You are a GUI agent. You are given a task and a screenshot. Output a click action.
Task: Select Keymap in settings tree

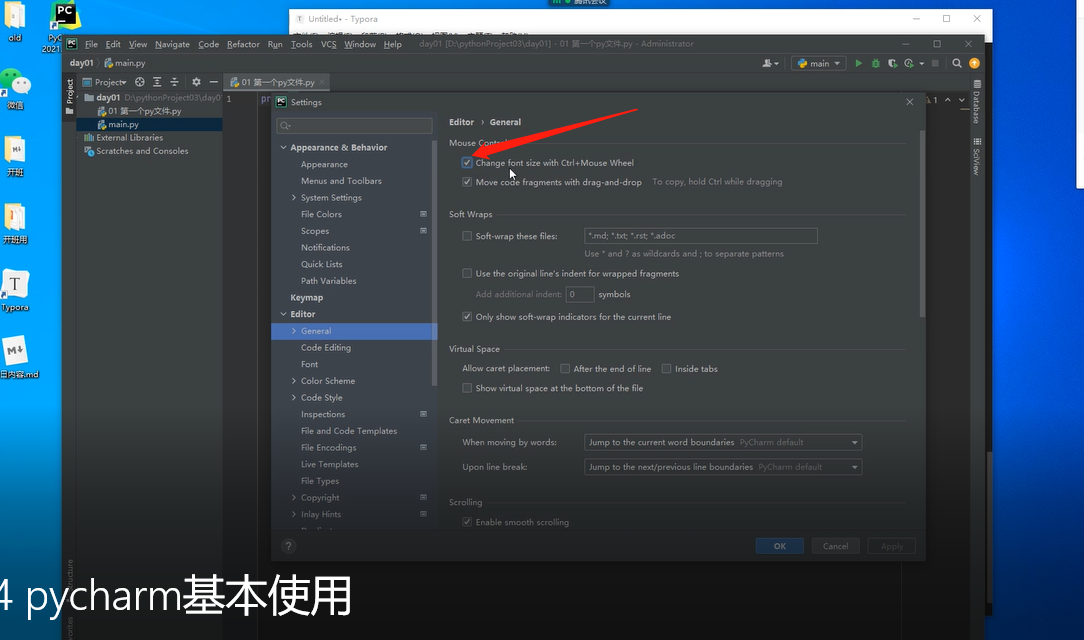click(x=306, y=298)
